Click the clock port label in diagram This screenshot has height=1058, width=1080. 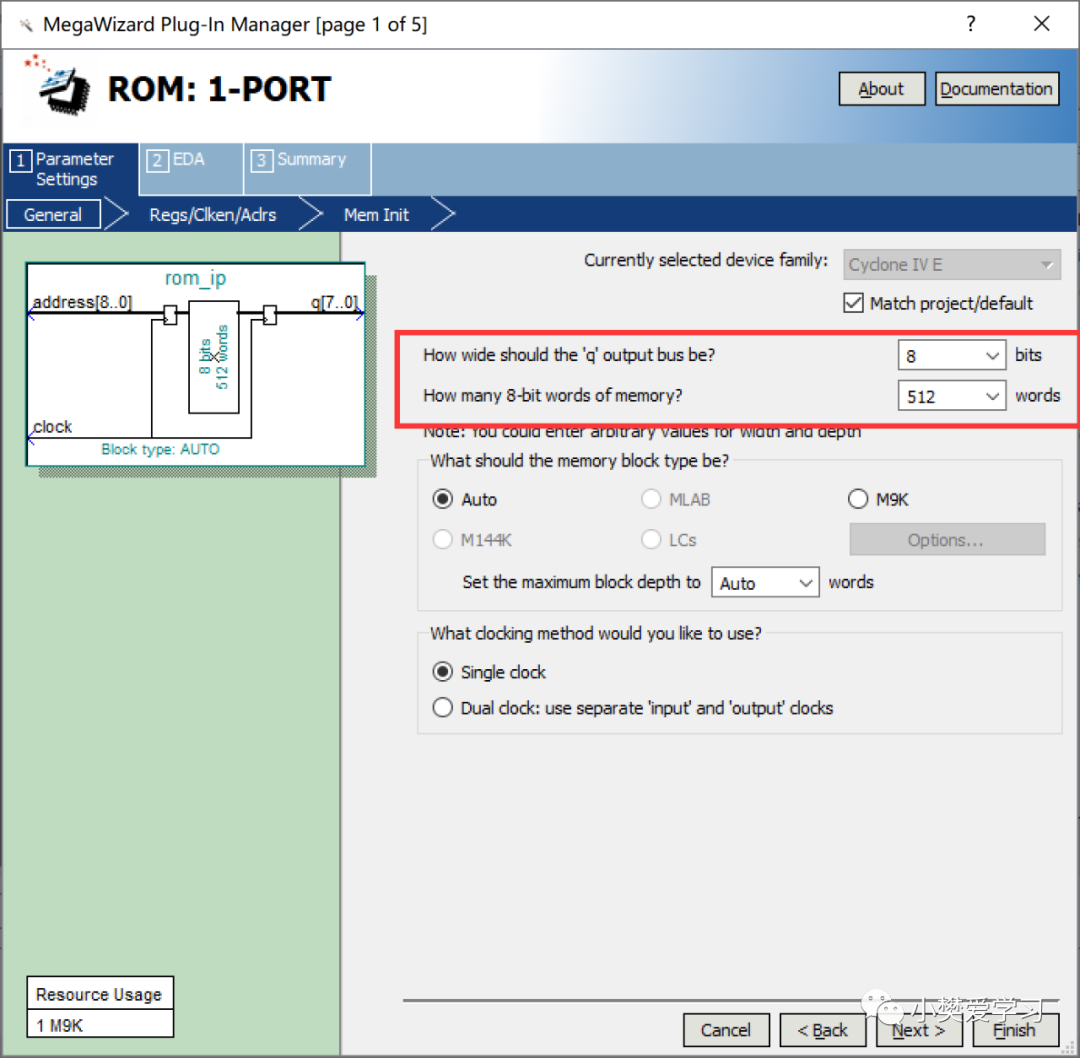point(52,427)
